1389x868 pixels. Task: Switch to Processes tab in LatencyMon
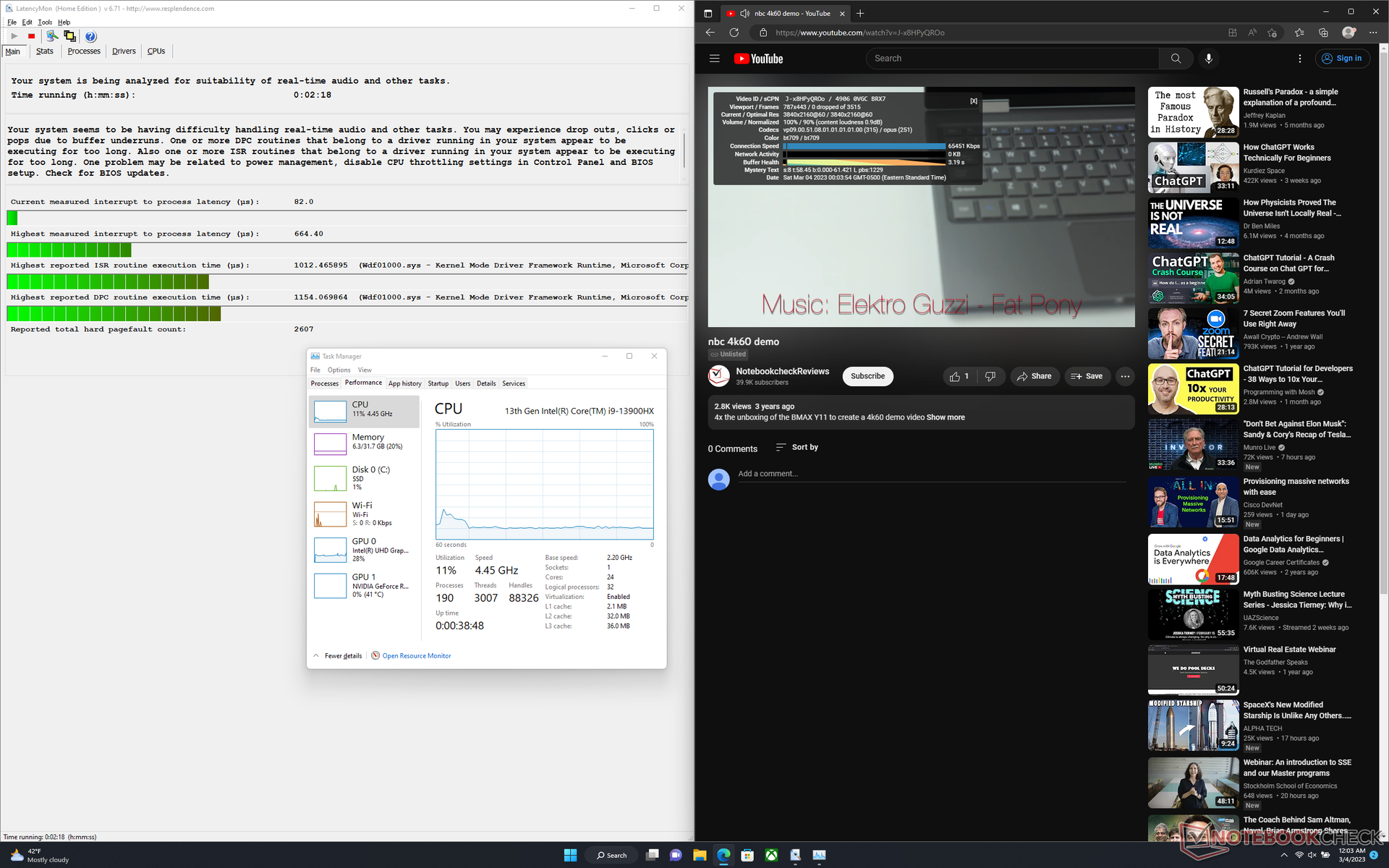pos(84,51)
